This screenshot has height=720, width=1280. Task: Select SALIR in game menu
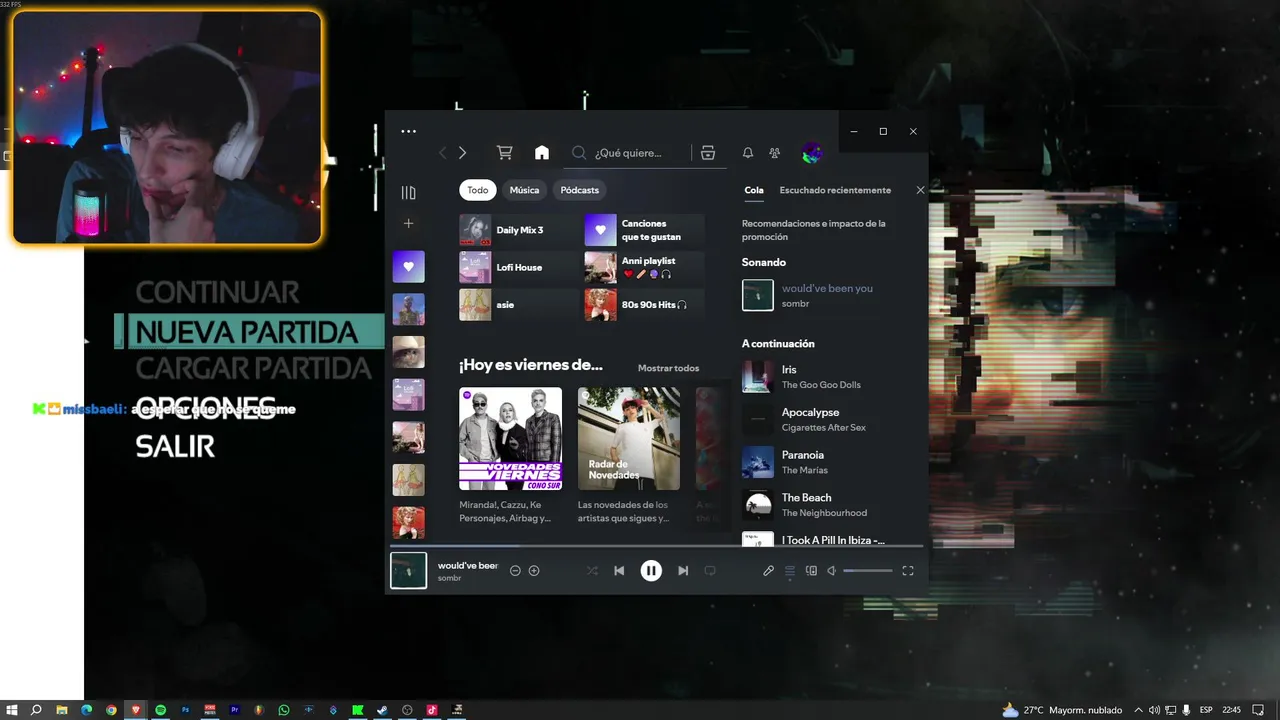(x=175, y=447)
